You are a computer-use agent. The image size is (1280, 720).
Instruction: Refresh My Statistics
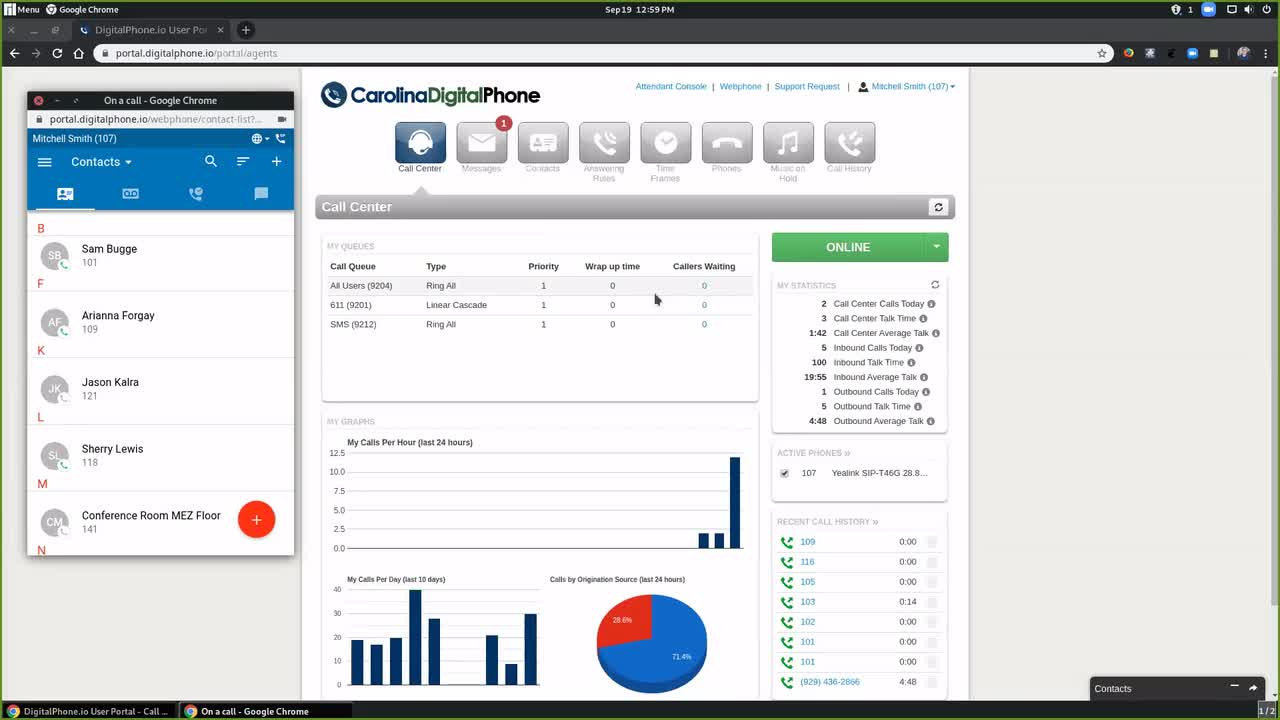(x=935, y=285)
